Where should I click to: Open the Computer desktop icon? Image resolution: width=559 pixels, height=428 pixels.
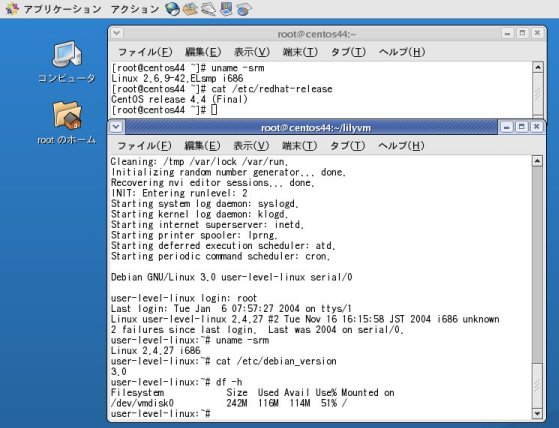click(67, 61)
